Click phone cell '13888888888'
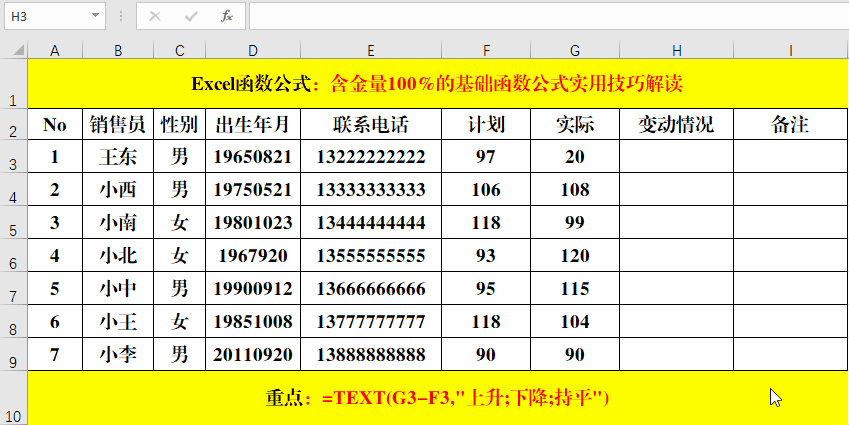This screenshot has width=849, height=425. pyautogui.click(x=371, y=355)
